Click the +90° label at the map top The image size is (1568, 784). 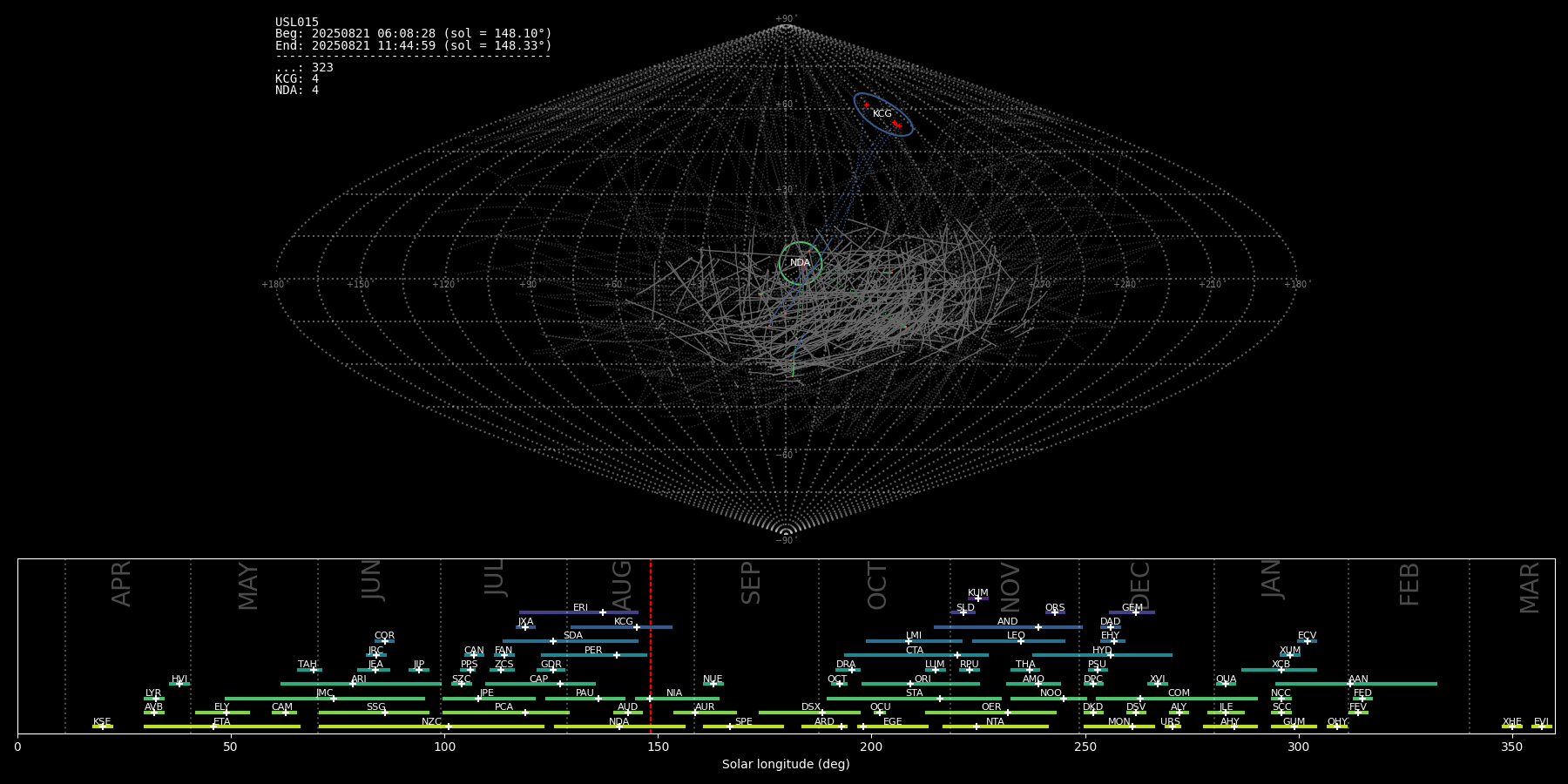(x=786, y=19)
